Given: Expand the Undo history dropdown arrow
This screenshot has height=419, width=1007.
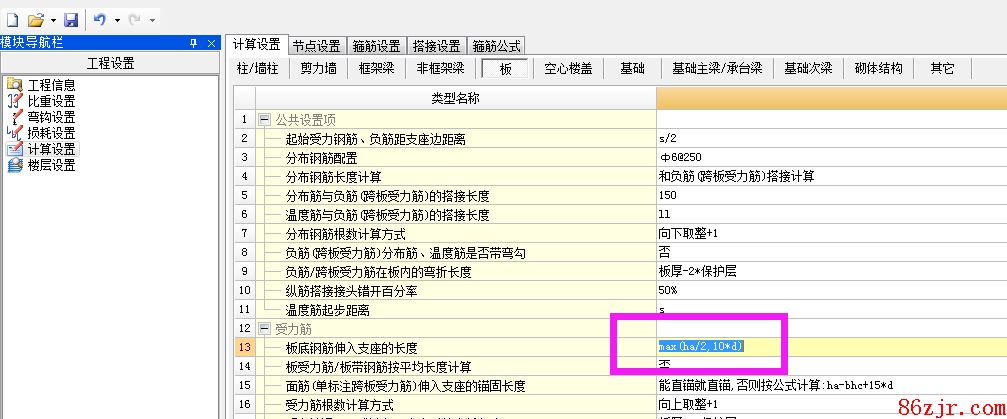Looking at the screenshot, I should pyautogui.click(x=118, y=20).
